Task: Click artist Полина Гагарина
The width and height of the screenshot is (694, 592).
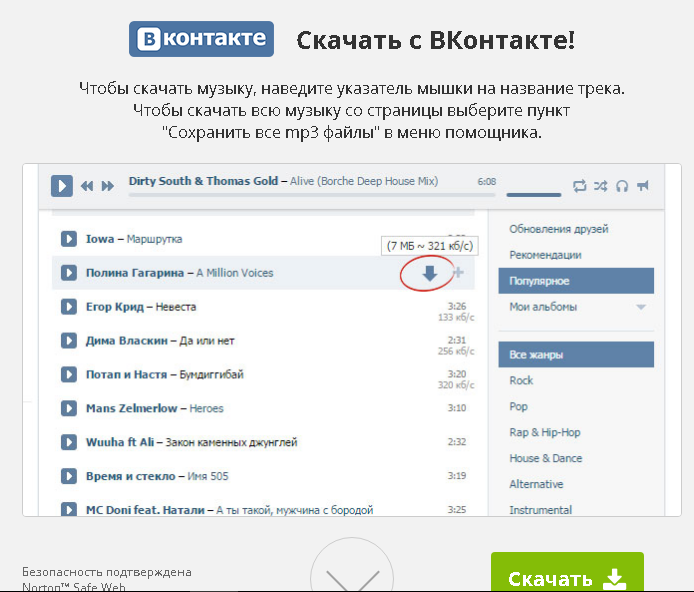Action: [135, 273]
